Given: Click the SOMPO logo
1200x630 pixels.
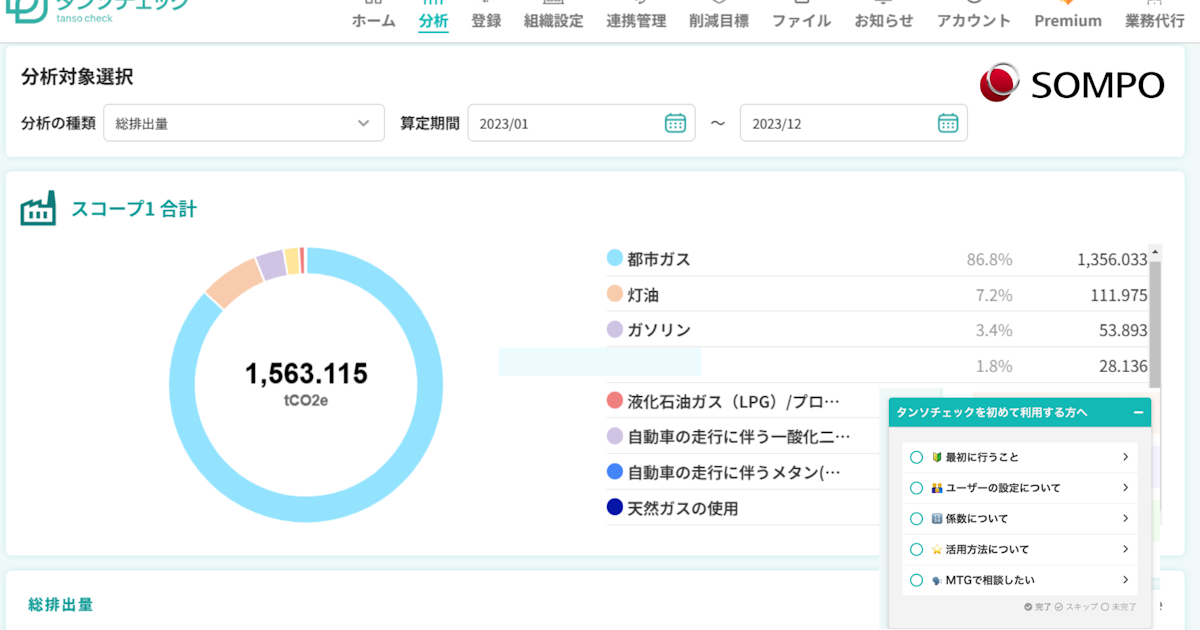Looking at the screenshot, I should click(1072, 84).
